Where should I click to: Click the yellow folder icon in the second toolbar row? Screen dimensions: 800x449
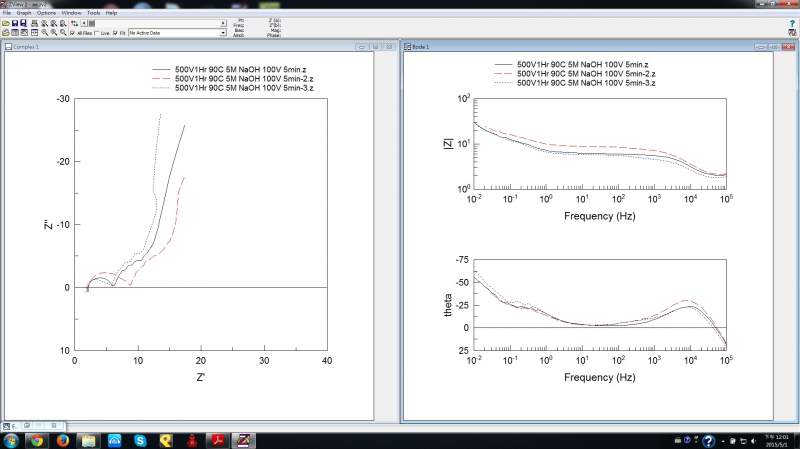tap(6, 33)
